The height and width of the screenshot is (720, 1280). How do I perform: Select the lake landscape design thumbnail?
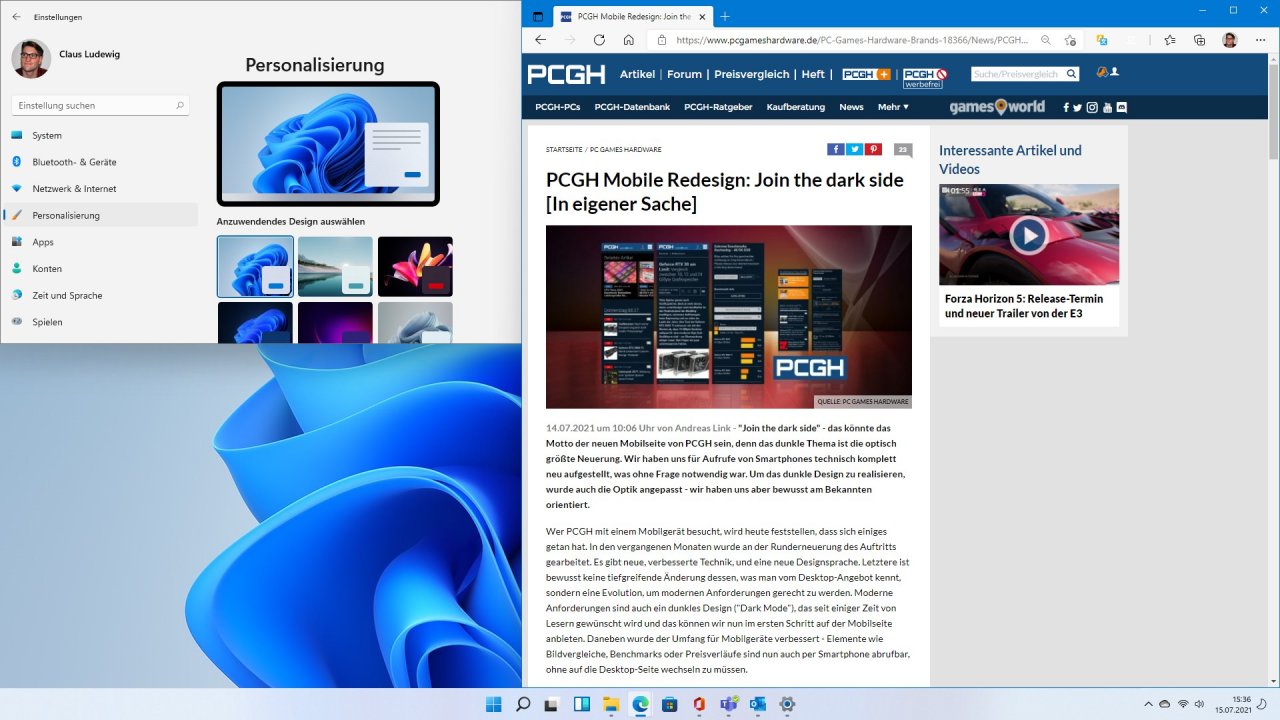coord(335,267)
